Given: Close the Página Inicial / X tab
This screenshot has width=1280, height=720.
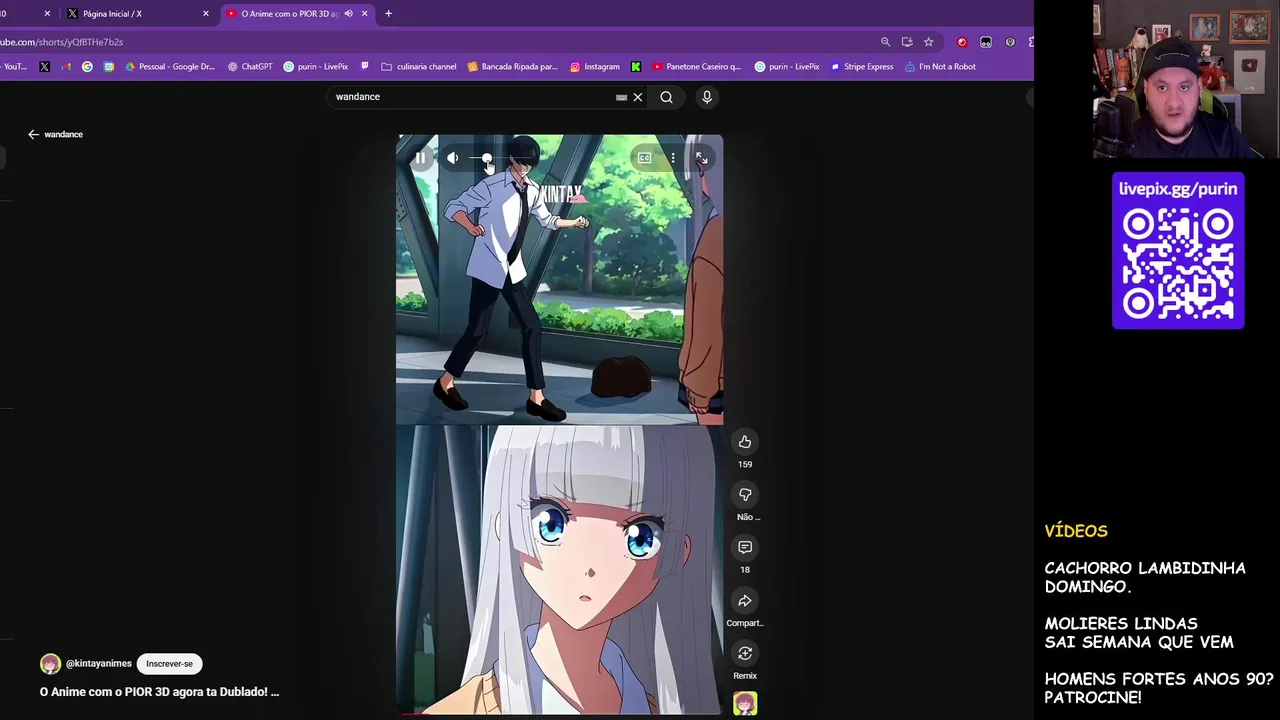Looking at the screenshot, I should [206, 14].
